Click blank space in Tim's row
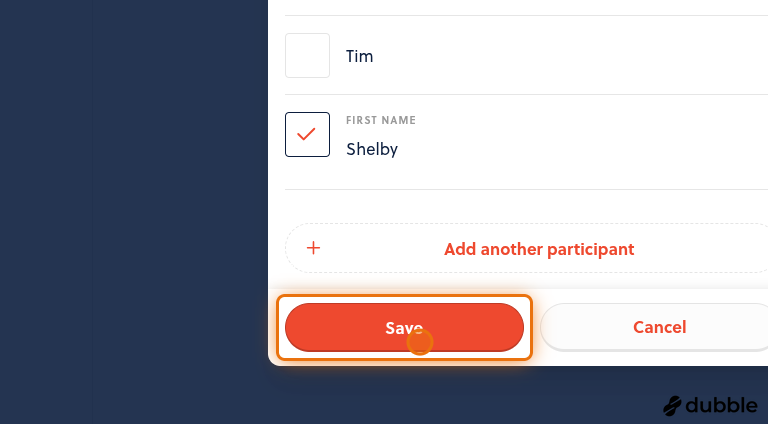Viewport: 768px width, 424px height. (x=563, y=56)
